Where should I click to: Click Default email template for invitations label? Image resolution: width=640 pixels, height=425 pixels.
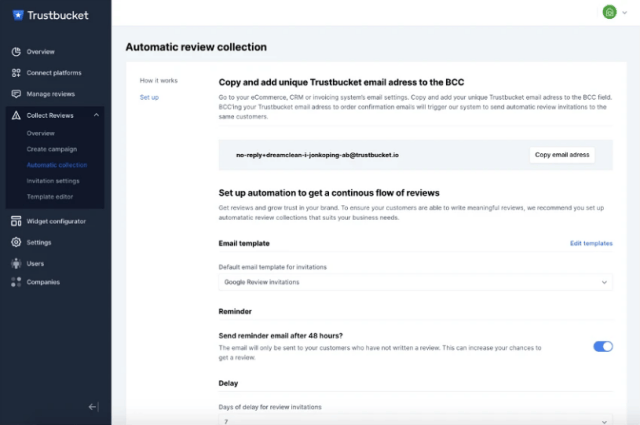[x=273, y=267]
